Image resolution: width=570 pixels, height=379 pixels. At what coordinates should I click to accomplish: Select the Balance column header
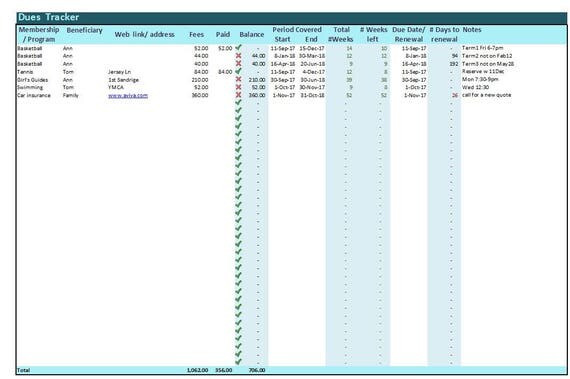[252, 35]
